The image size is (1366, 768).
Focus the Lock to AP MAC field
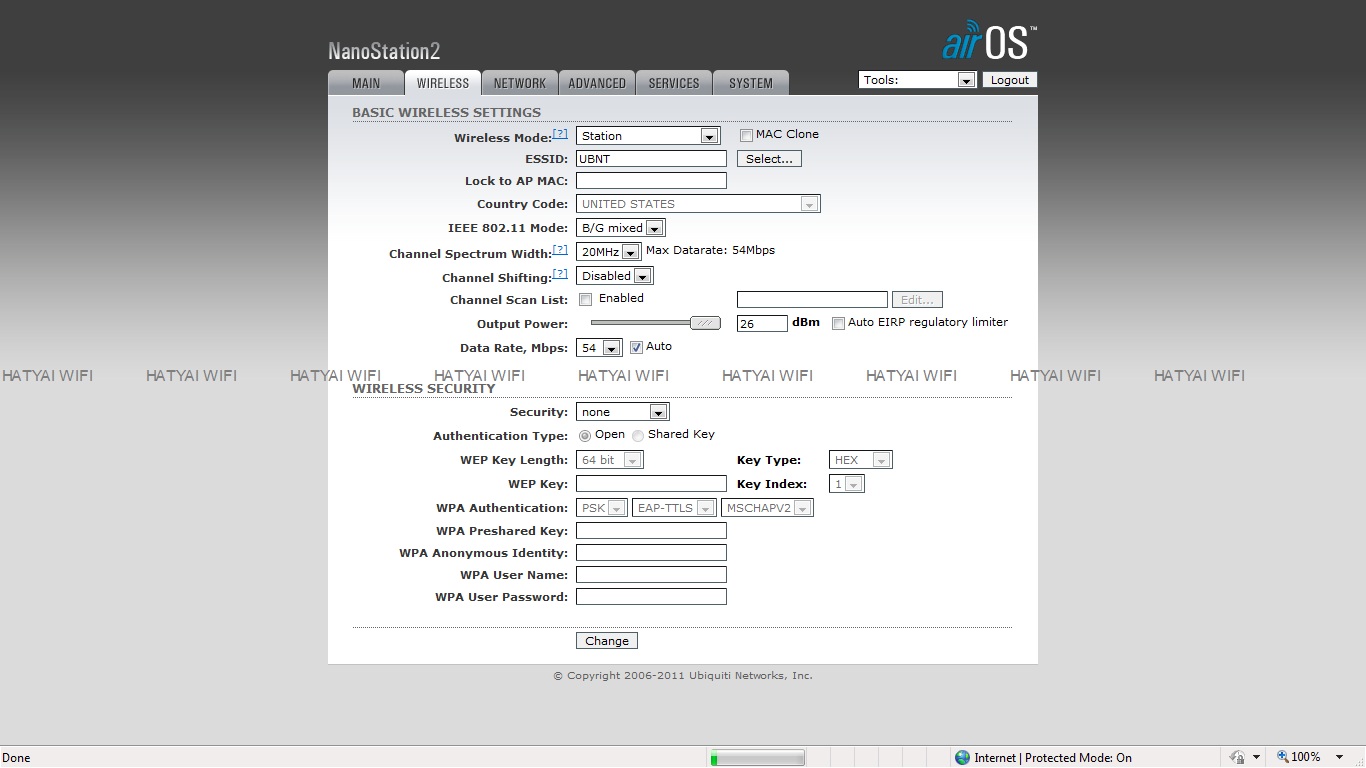coord(652,181)
